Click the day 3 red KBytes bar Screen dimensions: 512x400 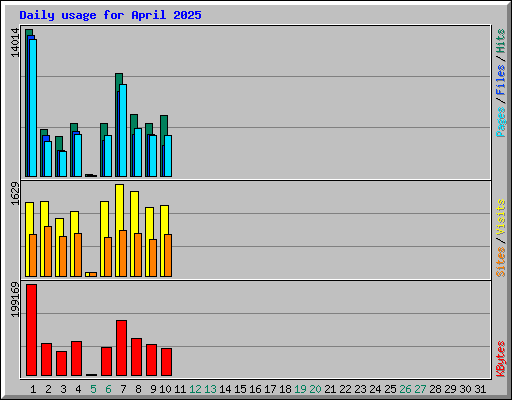coord(62,364)
